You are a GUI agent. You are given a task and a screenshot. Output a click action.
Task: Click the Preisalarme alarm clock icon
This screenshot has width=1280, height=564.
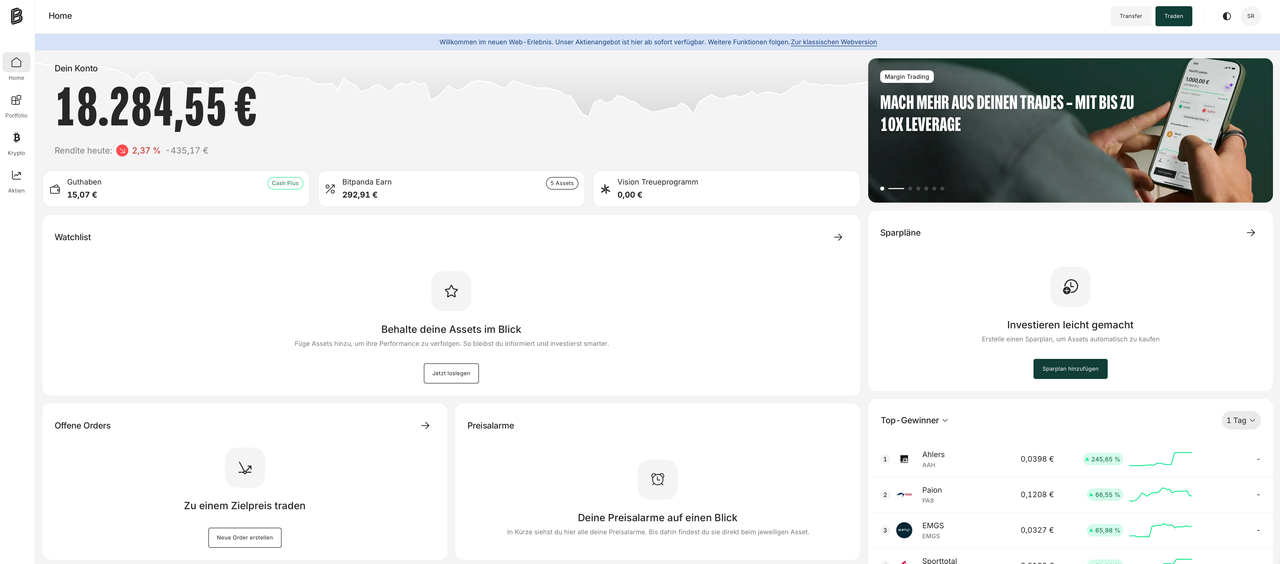(x=658, y=479)
